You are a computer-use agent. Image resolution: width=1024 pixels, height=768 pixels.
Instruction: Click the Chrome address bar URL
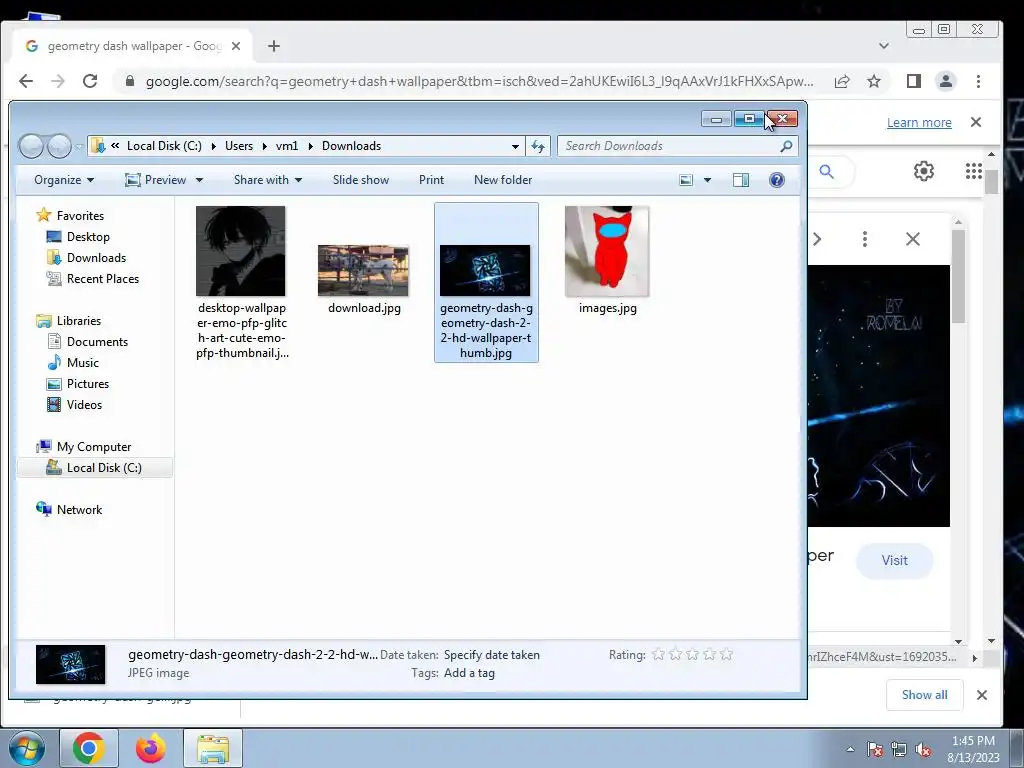(479, 81)
